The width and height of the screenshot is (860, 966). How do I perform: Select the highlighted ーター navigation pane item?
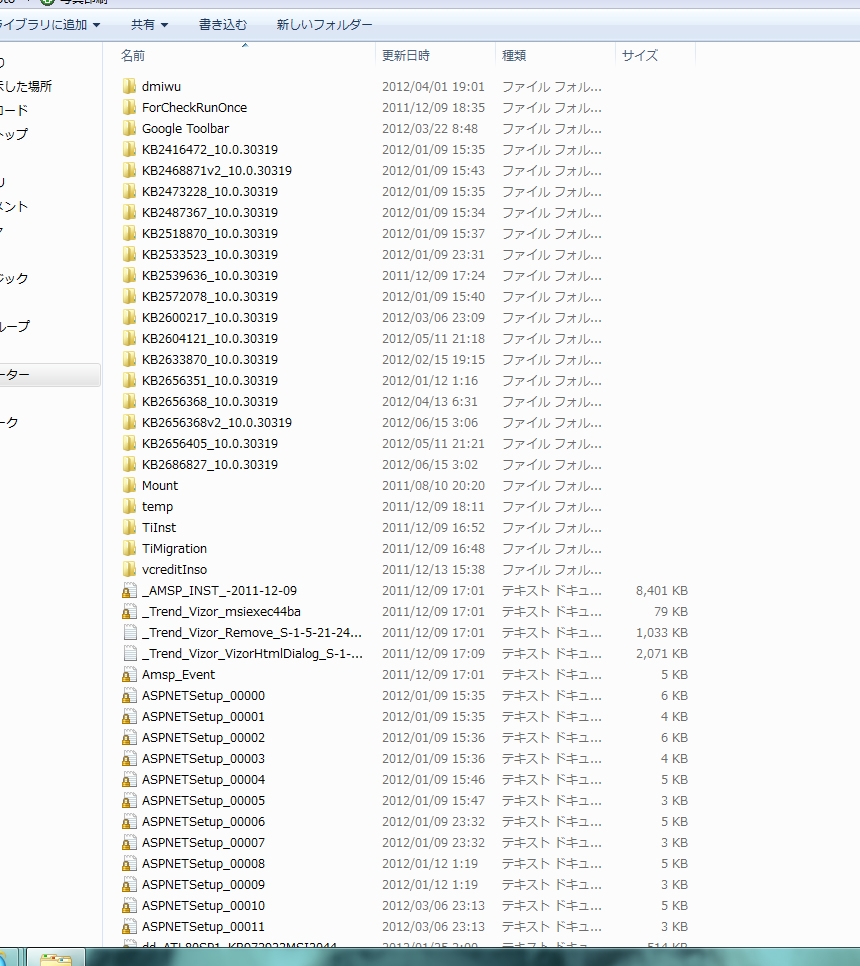[50, 375]
